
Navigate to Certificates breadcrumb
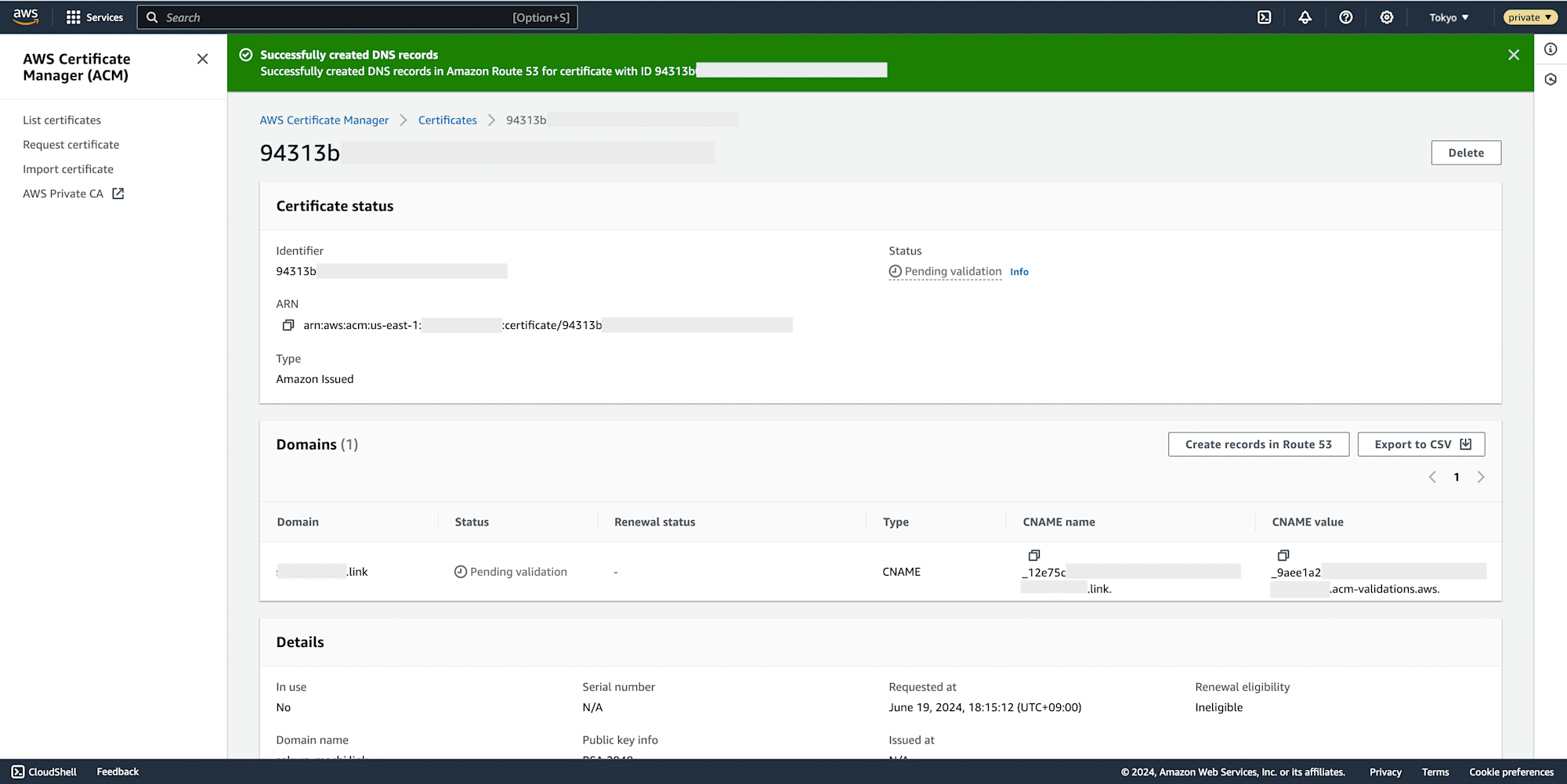(447, 120)
